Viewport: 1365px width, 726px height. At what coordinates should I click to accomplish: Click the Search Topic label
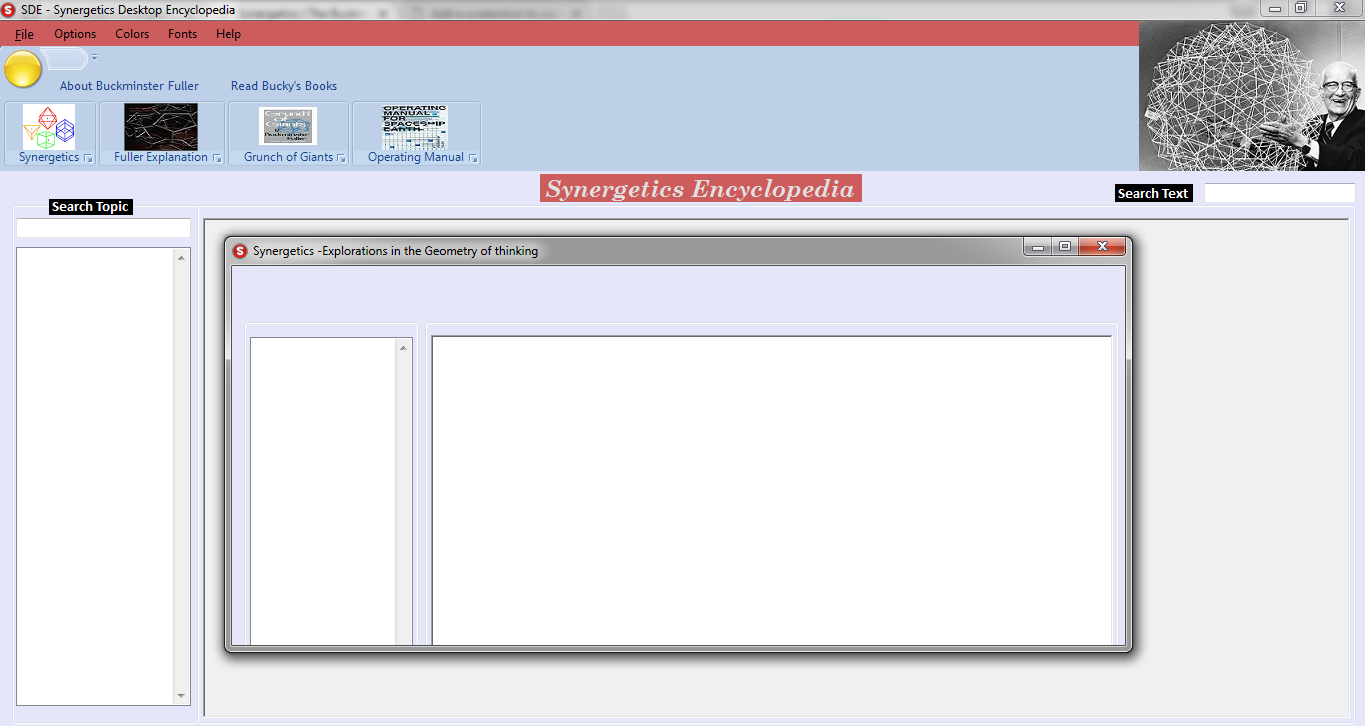pyautogui.click(x=90, y=207)
